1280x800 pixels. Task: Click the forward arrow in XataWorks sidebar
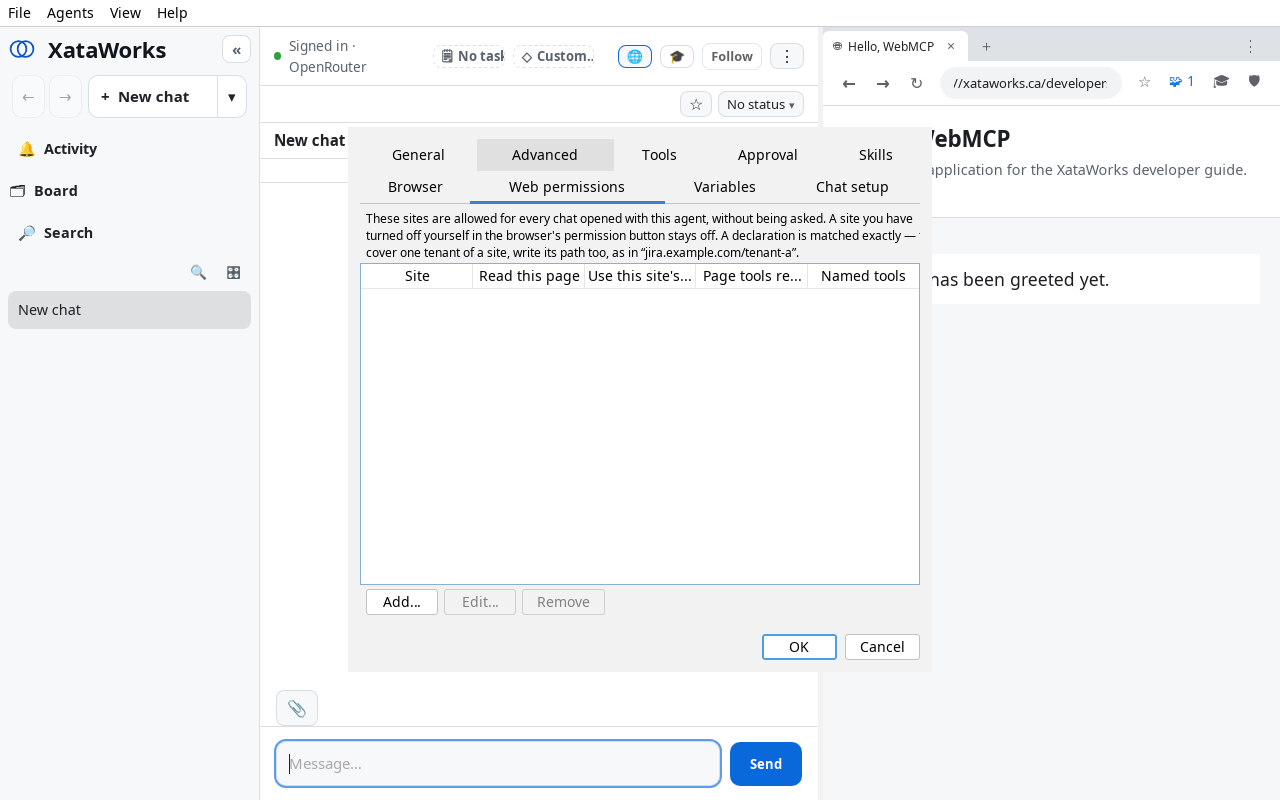pos(65,97)
